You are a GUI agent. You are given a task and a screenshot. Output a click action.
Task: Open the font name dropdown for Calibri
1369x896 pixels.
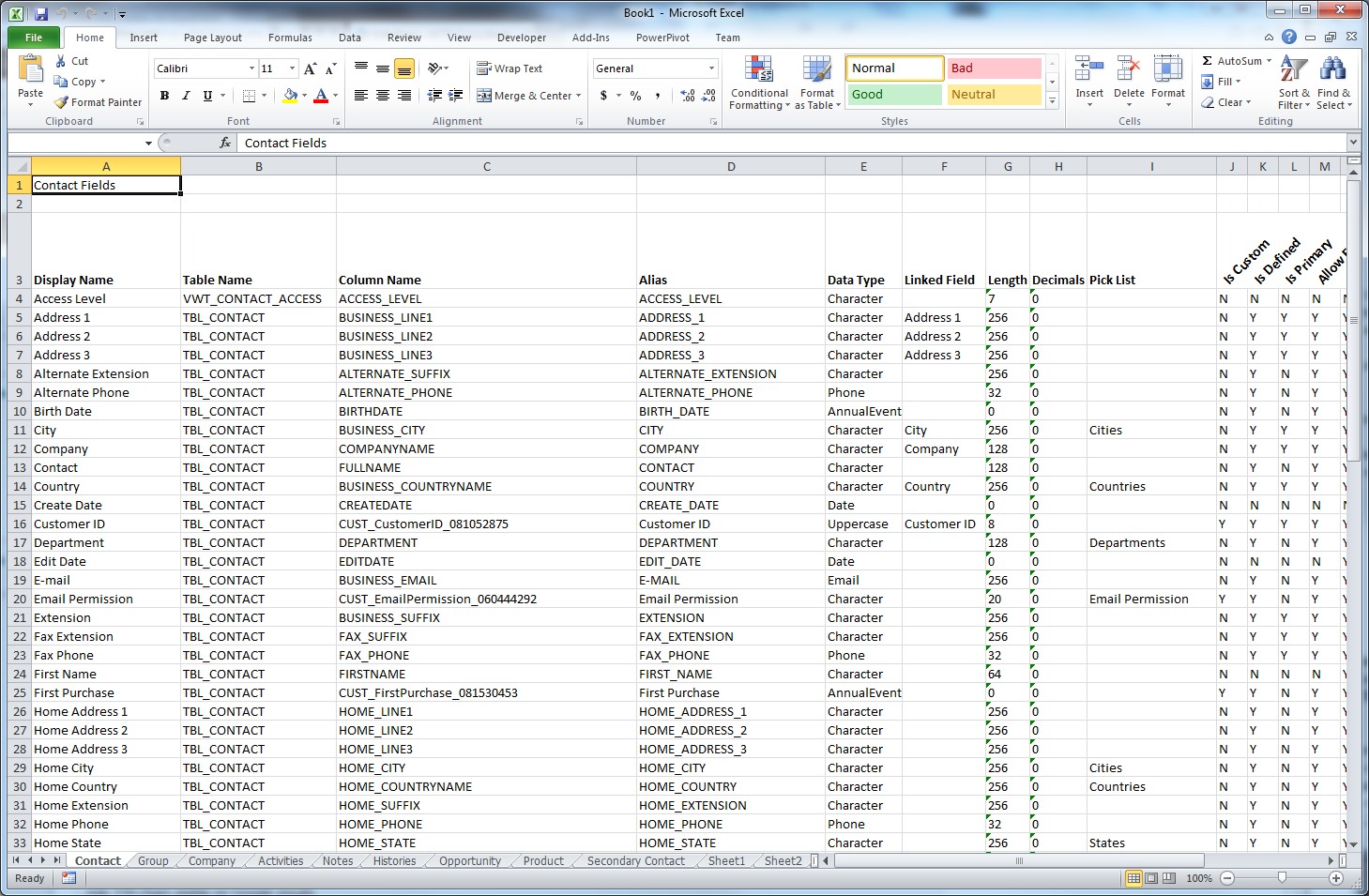pos(251,68)
